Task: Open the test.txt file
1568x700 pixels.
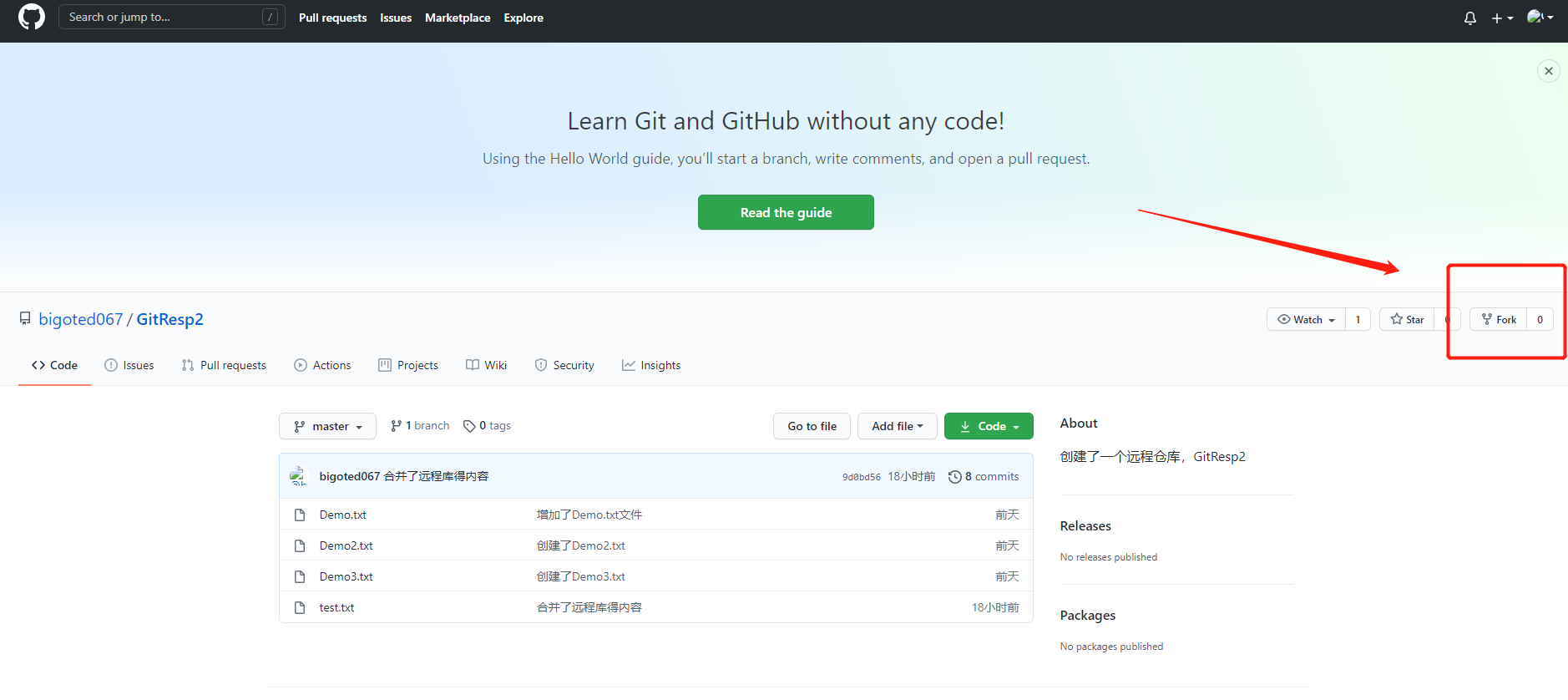Action: pyautogui.click(x=336, y=607)
